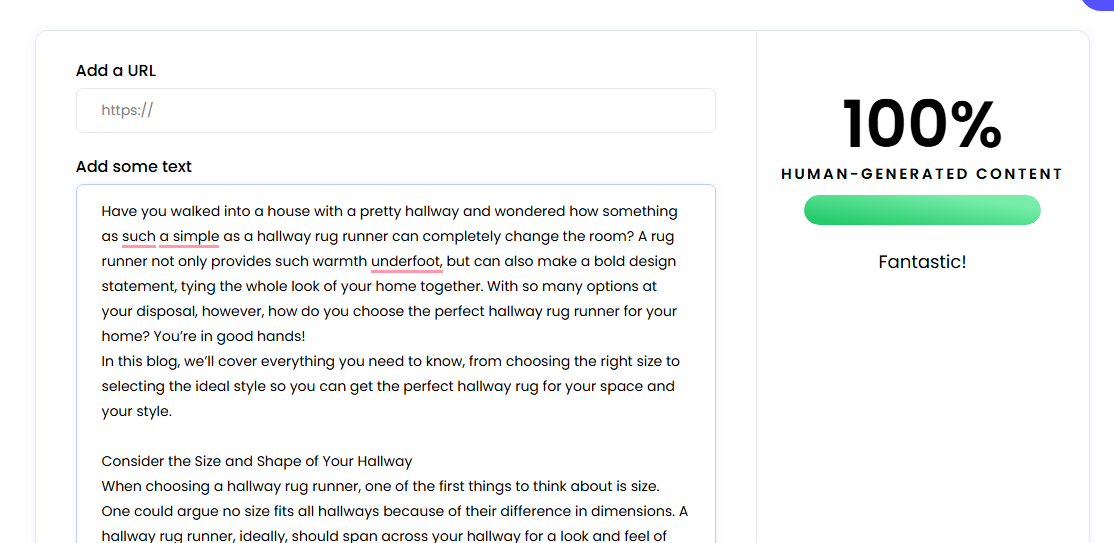Click the 'Fantastic!' result text
Image resolution: width=1114 pixels, height=543 pixels.
tap(922, 262)
